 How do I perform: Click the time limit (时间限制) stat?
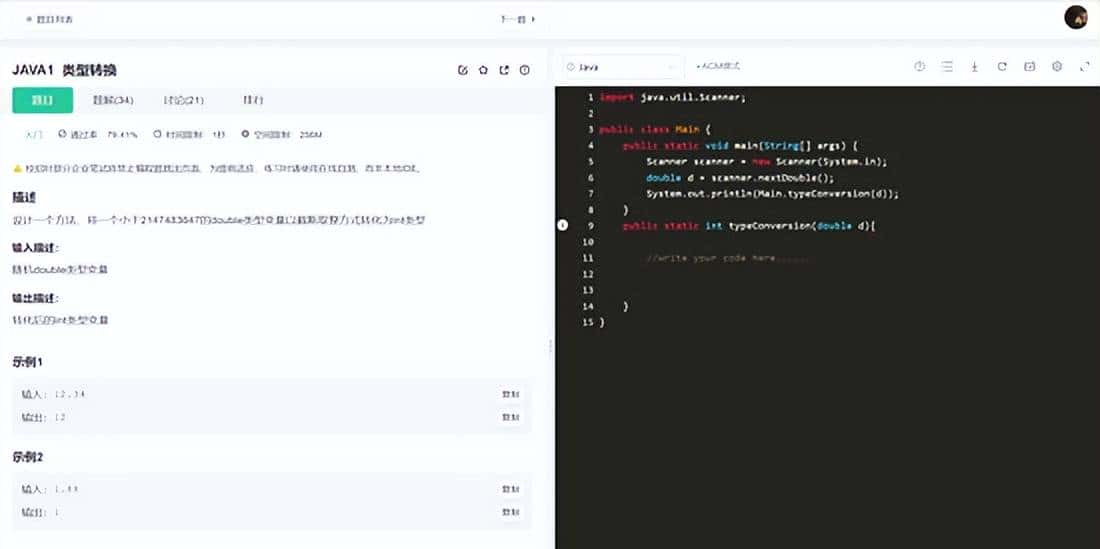[x=189, y=134]
